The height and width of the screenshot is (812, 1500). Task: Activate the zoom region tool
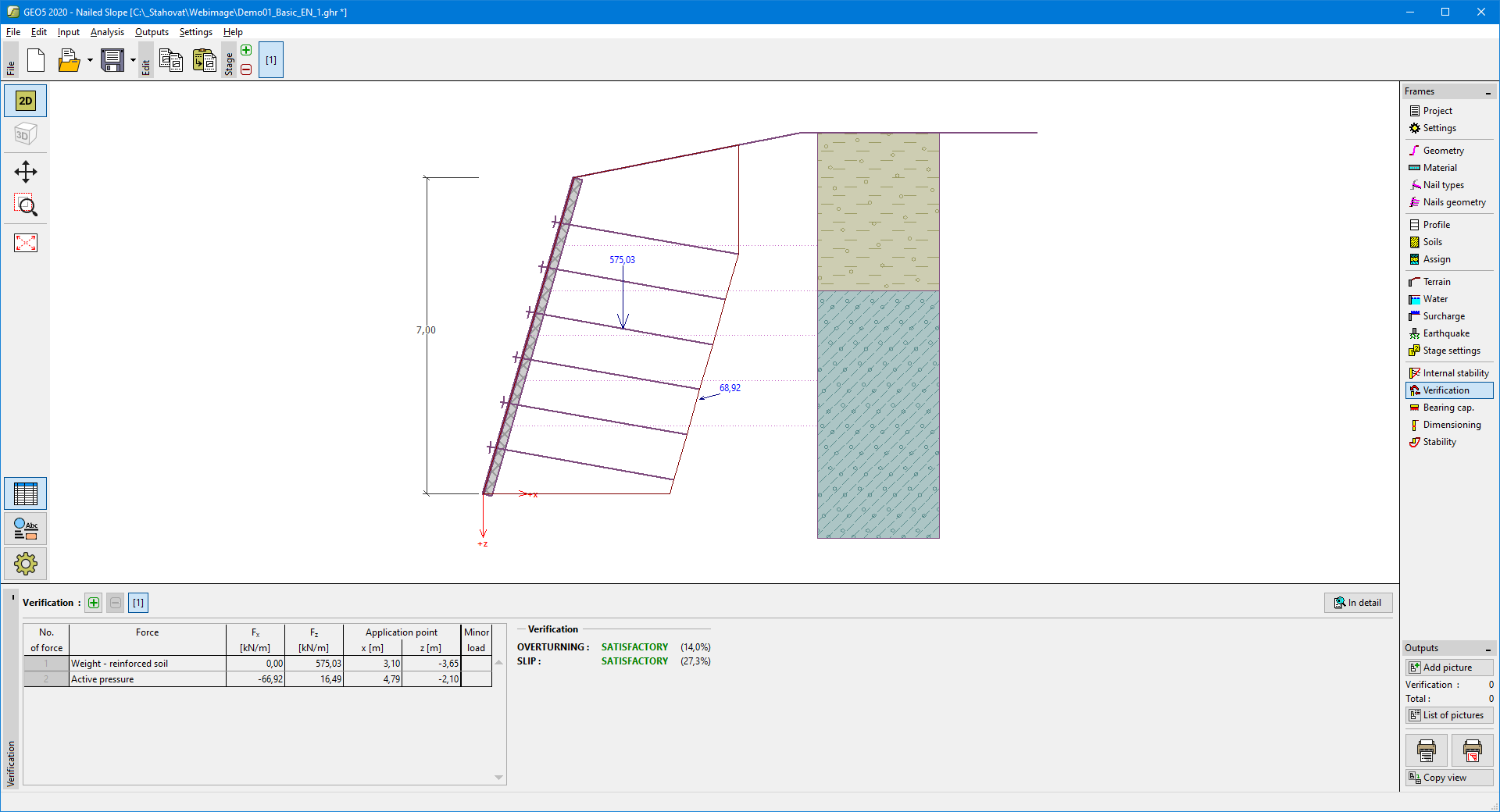point(26,205)
